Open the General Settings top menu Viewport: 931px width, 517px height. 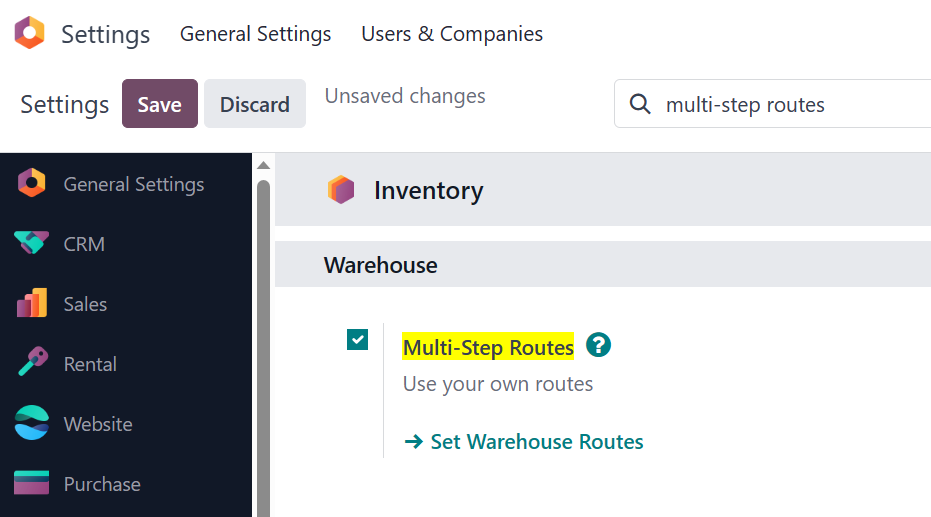255,34
